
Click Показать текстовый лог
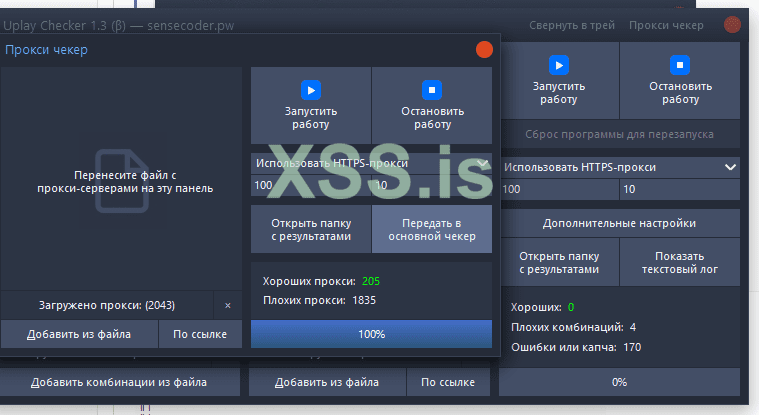tap(680, 262)
